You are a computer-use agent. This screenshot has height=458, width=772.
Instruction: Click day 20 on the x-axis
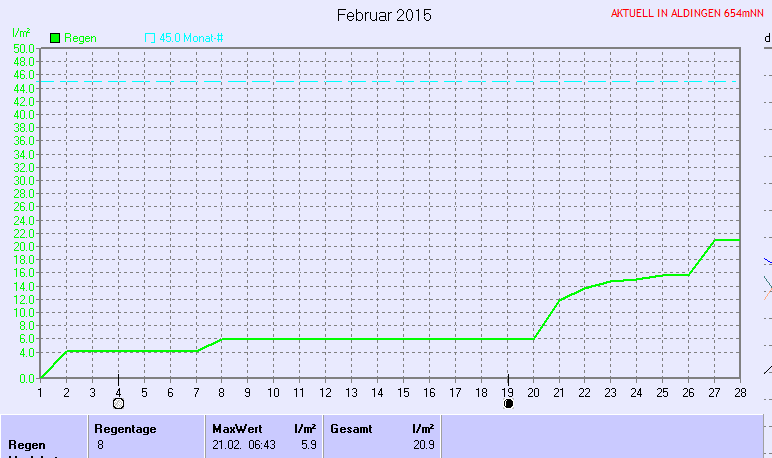click(x=533, y=392)
